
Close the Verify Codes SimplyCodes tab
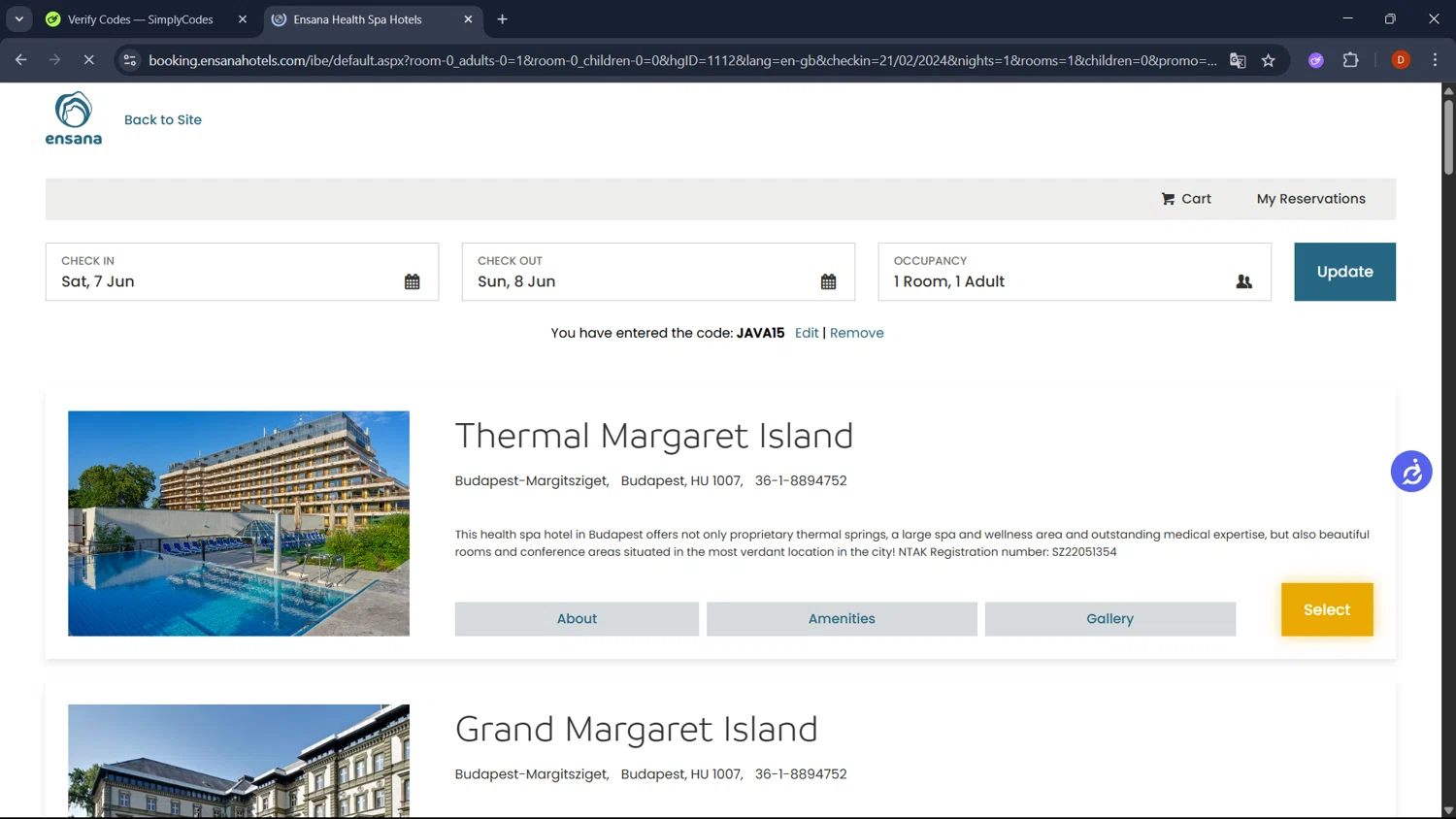click(x=243, y=19)
